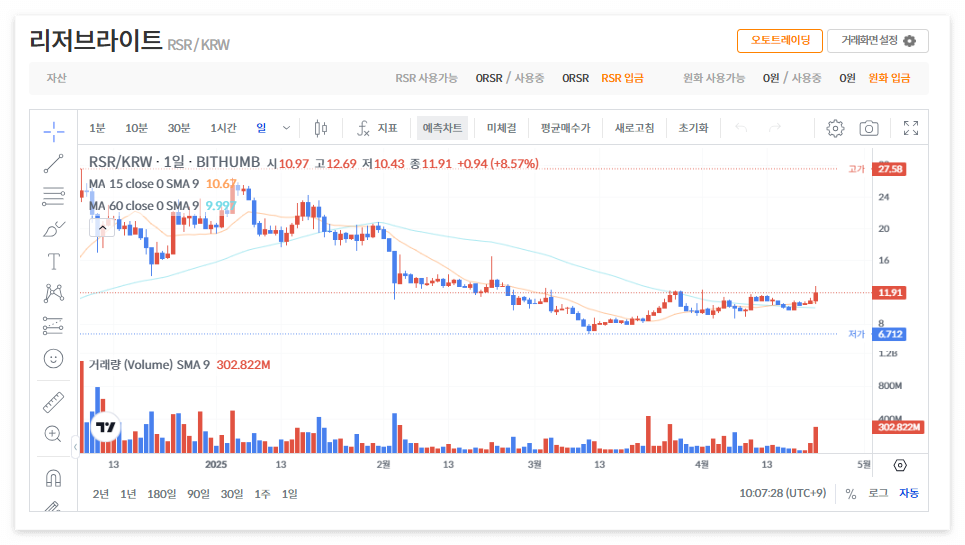Expand the left toolbar collapse arrow
This screenshot has height=545, width=965.
pyautogui.click(x=75, y=447)
